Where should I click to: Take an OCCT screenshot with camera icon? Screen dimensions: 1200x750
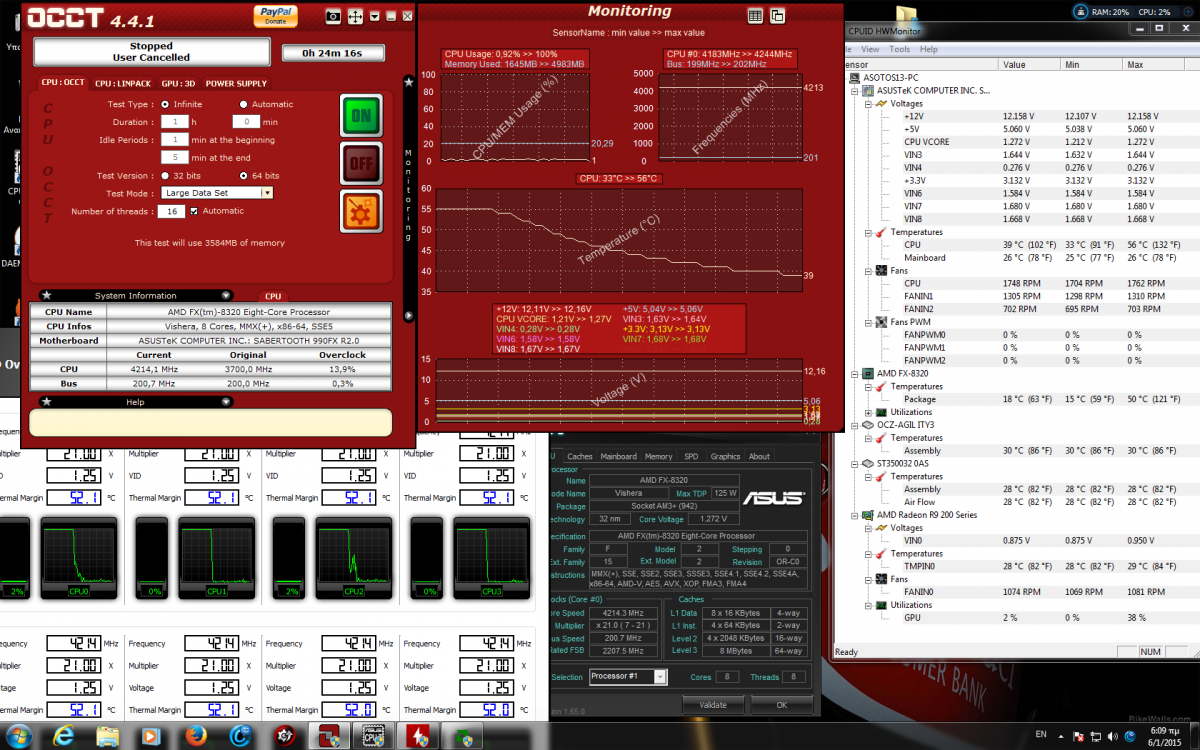[334, 16]
